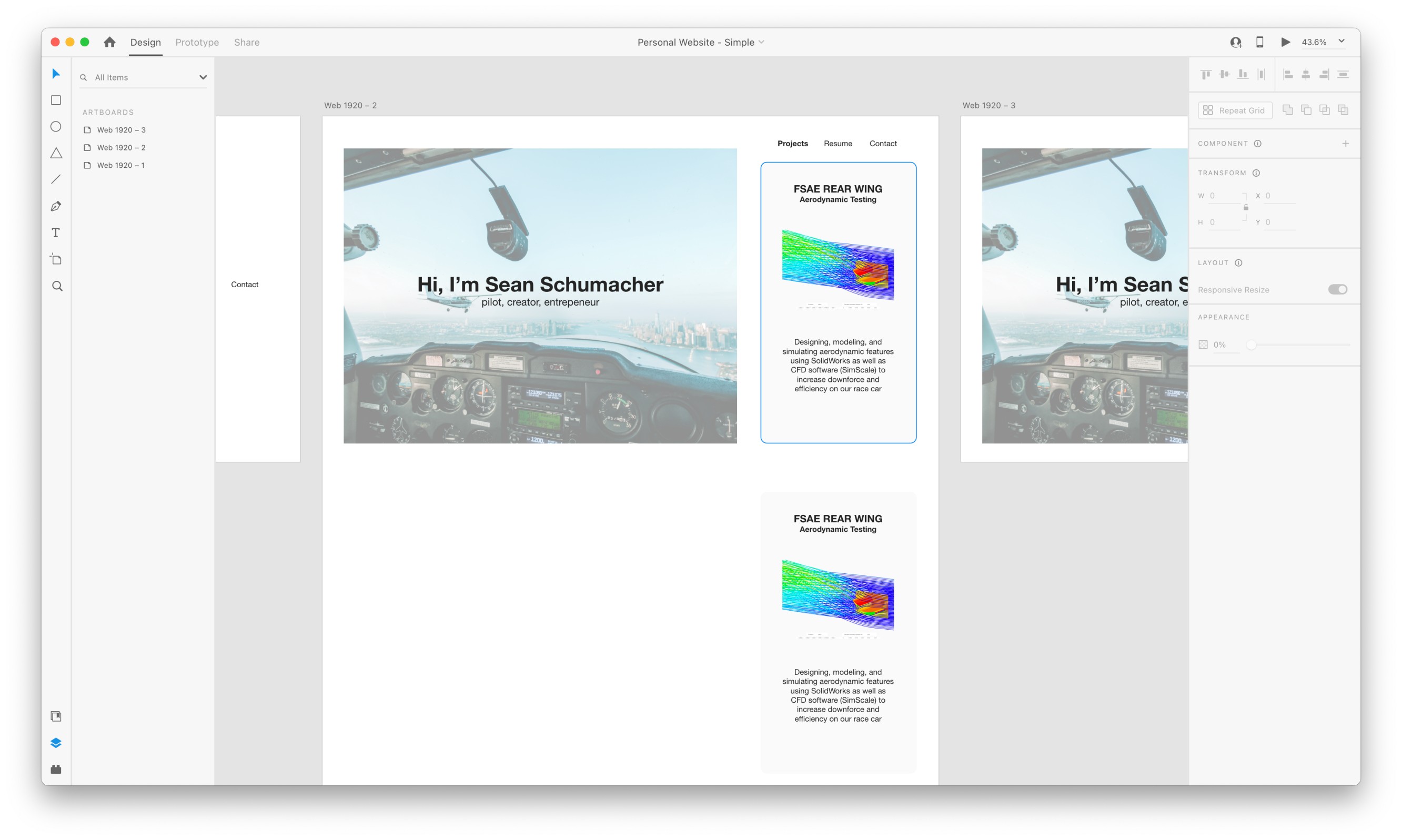This screenshot has width=1402, height=840.
Task: Add a new Component with the plus button
Action: click(x=1345, y=143)
